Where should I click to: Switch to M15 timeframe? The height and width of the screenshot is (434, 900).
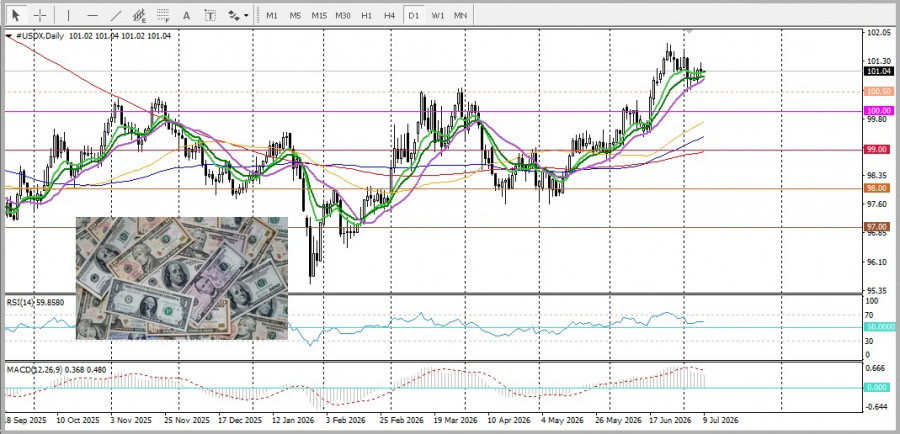pos(319,16)
